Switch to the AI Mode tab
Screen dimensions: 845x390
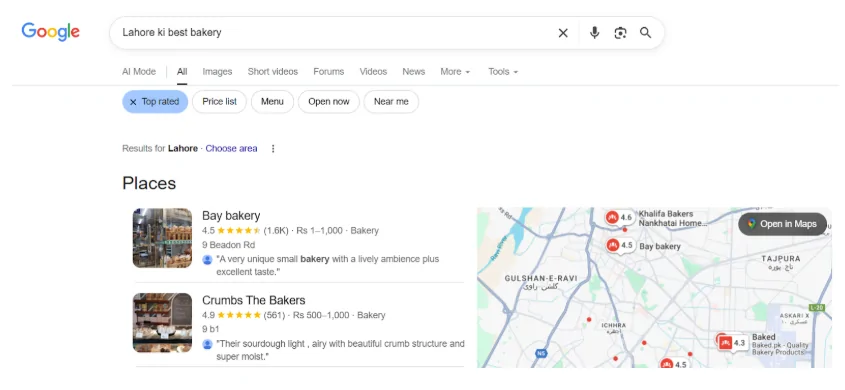point(139,72)
